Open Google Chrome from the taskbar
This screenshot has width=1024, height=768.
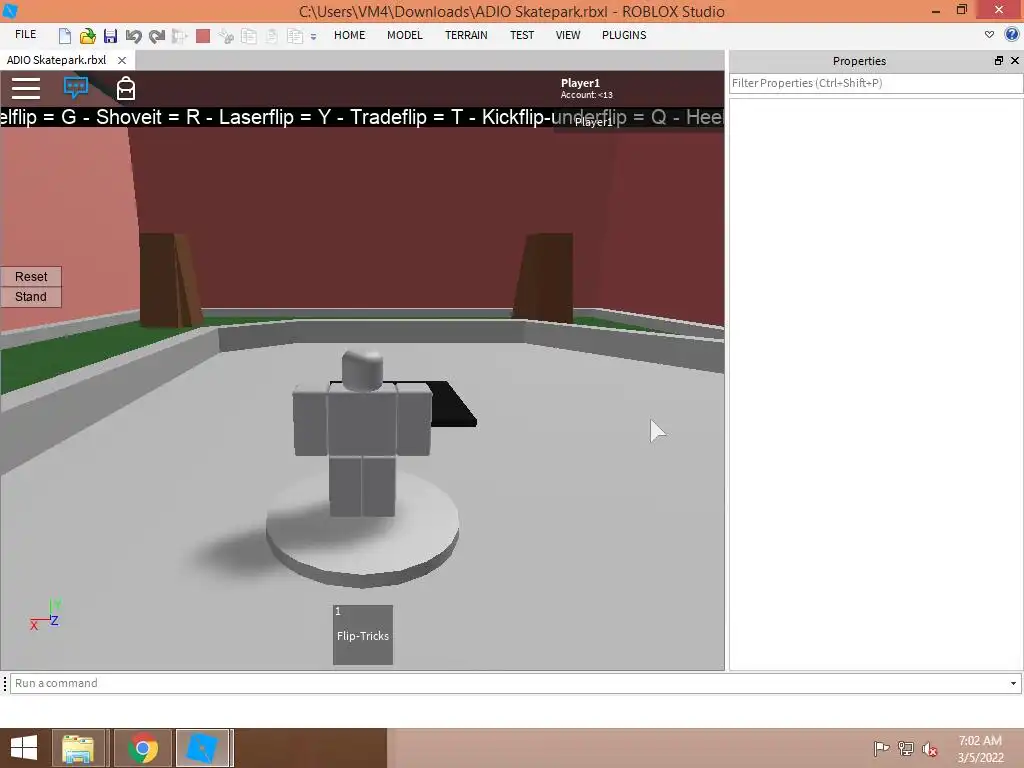143,748
